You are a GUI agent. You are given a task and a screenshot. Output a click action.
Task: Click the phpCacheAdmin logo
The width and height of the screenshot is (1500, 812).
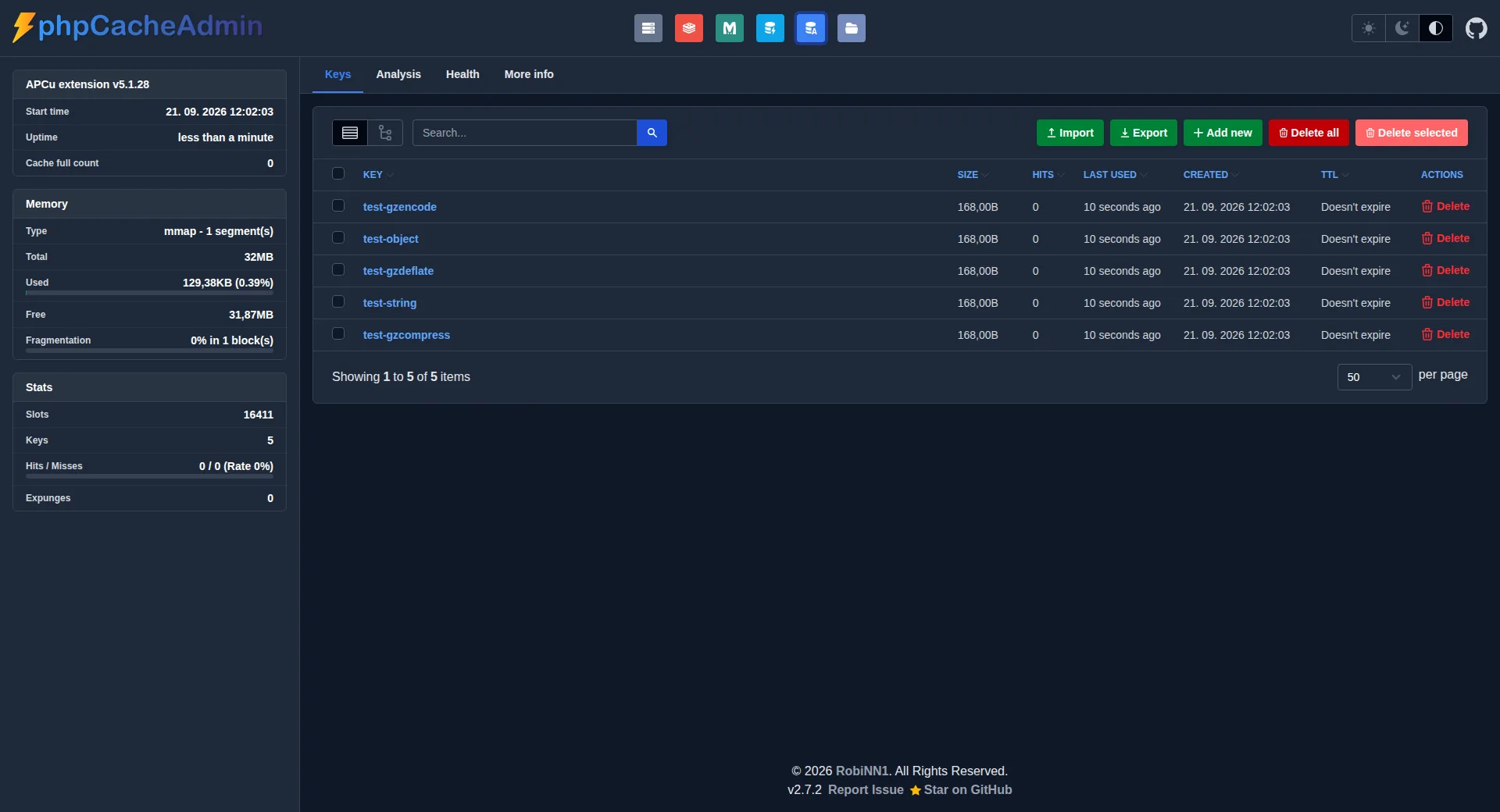pyautogui.click(x=137, y=27)
